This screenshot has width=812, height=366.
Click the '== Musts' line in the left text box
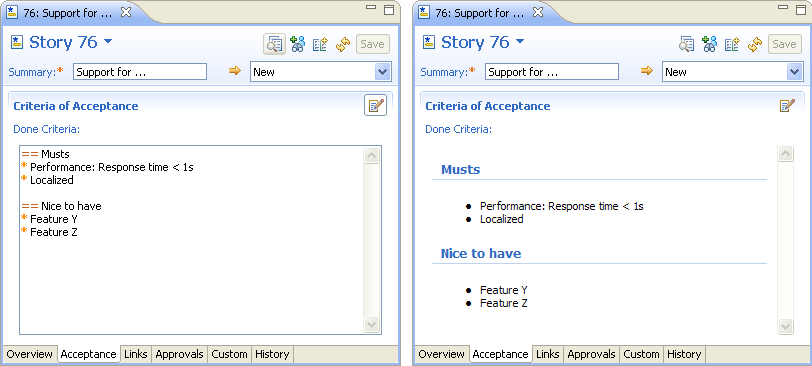click(46, 154)
